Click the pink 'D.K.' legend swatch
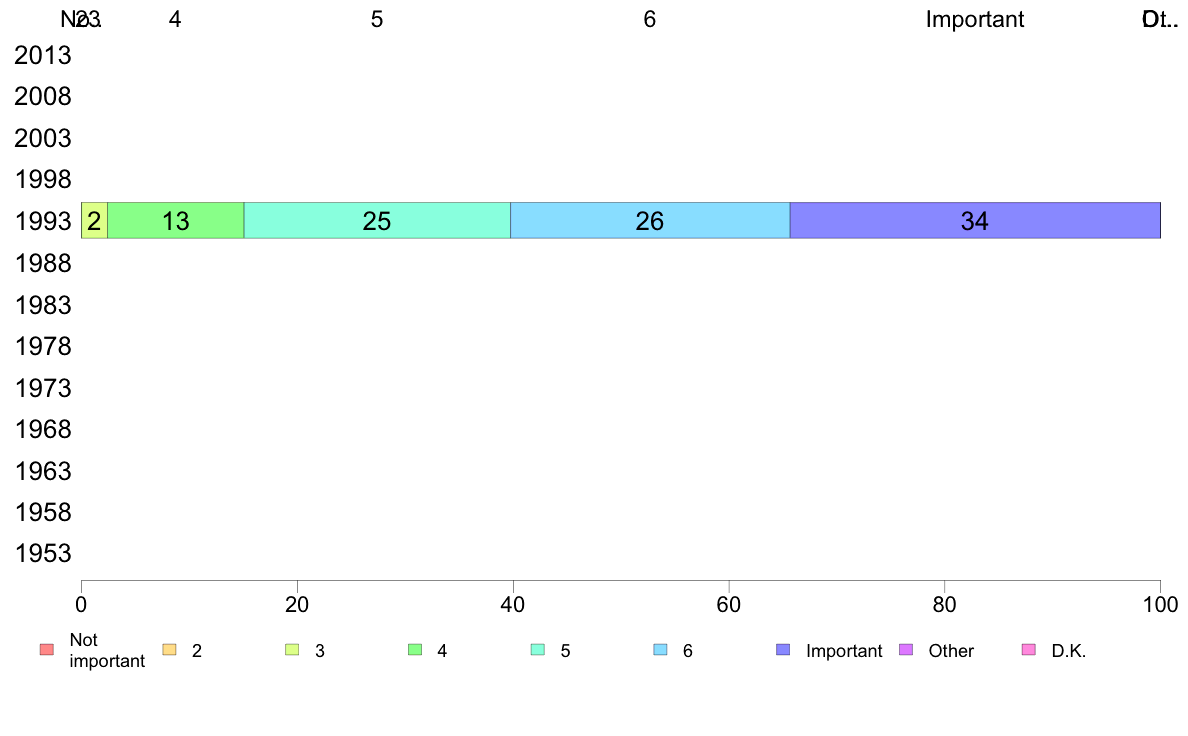1188x736 pixels. (1029, 650)
